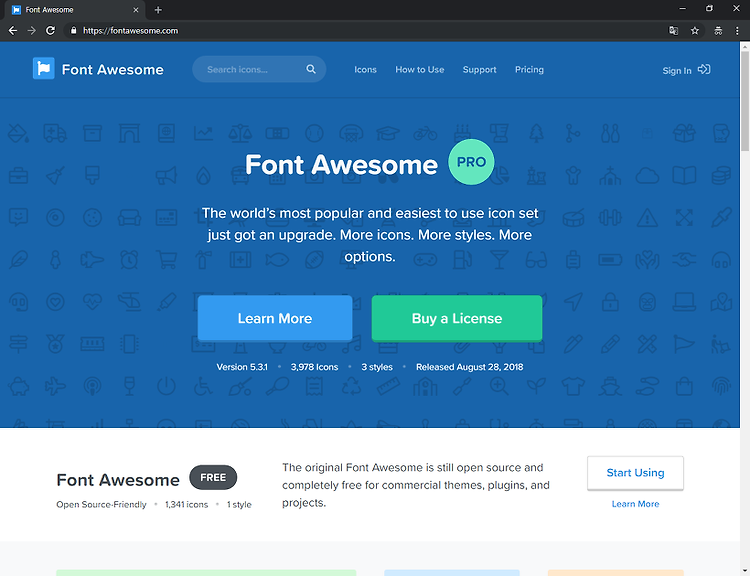Open the How to Use nav item
This screenshot has width=750, height=576.
coord(419,70)
